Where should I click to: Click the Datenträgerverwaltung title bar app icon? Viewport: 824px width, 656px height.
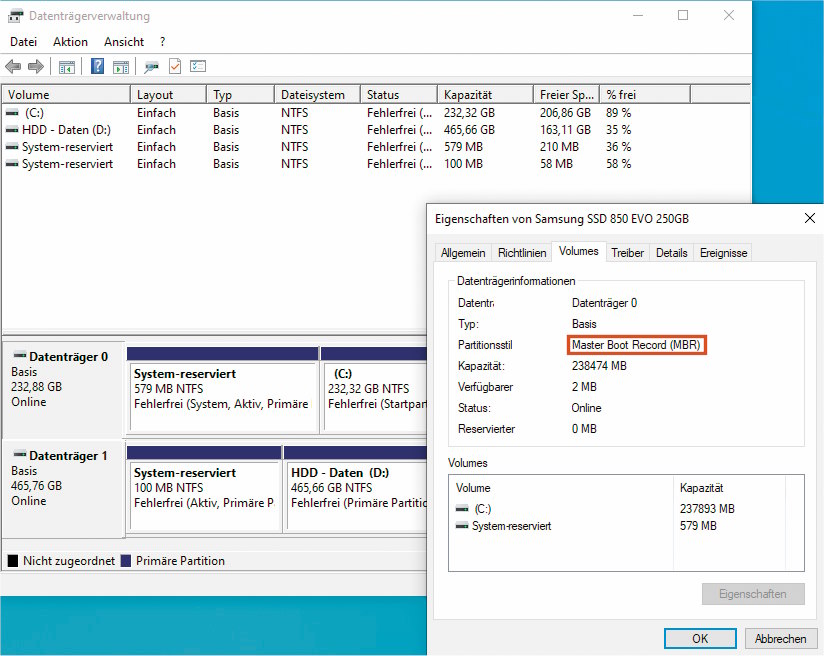pyautogui.click(x=15, y=16)
